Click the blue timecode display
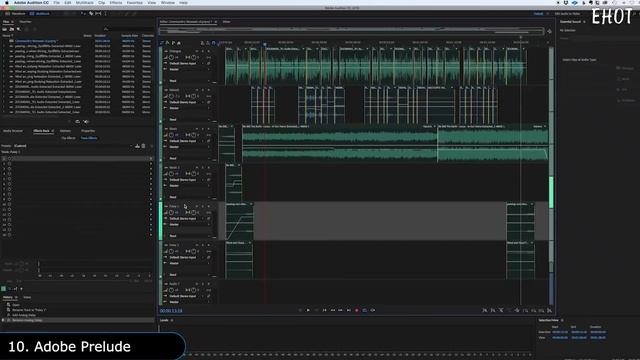 tap(171, 311)
